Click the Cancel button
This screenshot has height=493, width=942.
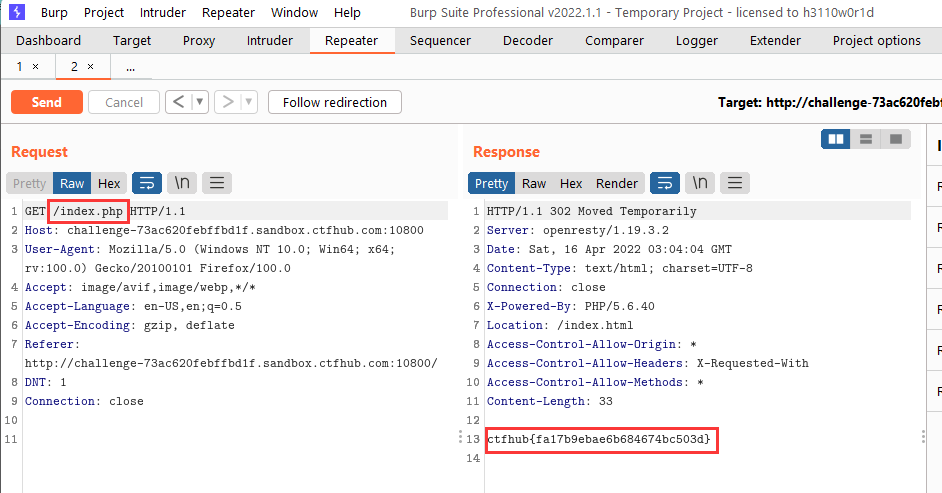pos(124,102)
